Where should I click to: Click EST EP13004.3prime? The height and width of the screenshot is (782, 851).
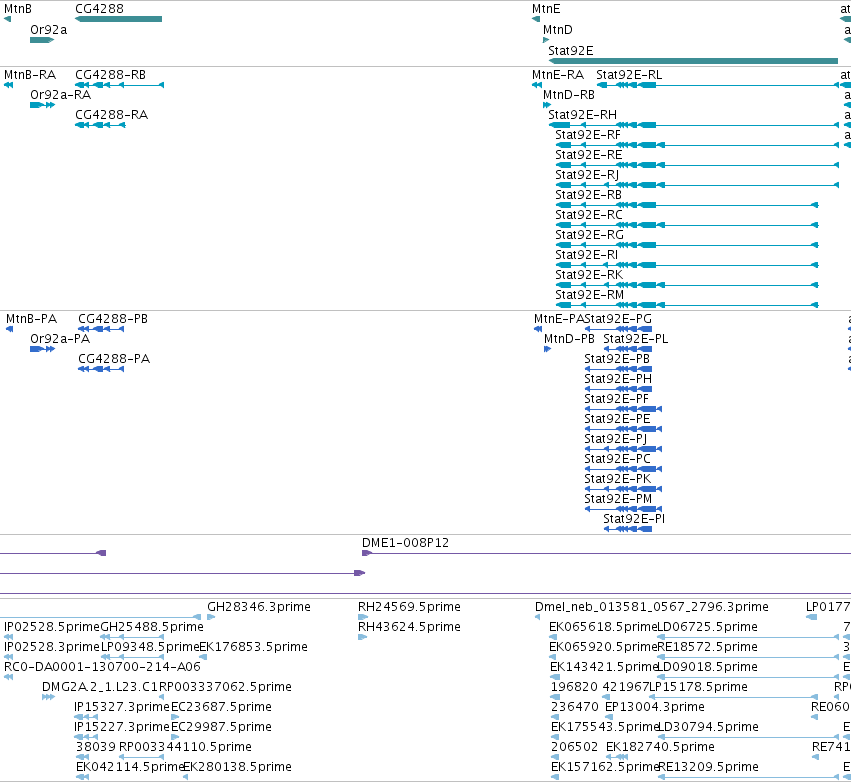pos(655,708)
